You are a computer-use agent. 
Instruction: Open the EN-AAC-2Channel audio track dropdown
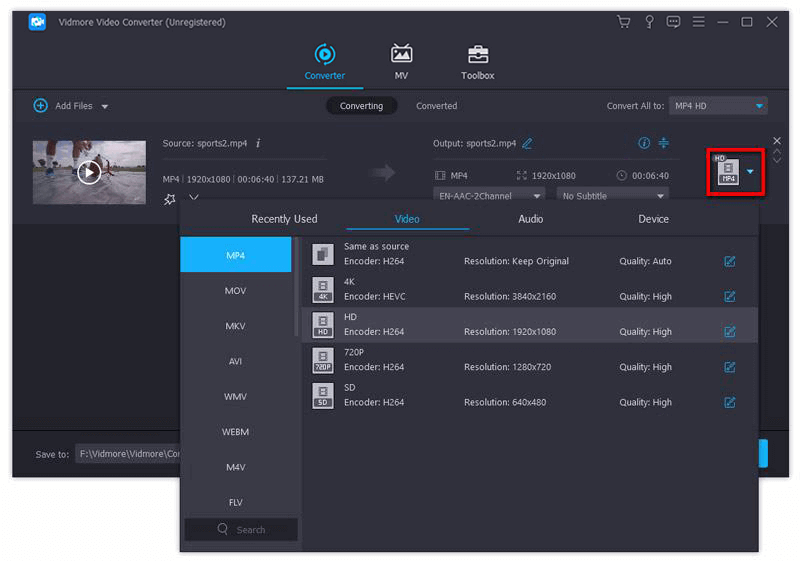(x=489, y=196)
